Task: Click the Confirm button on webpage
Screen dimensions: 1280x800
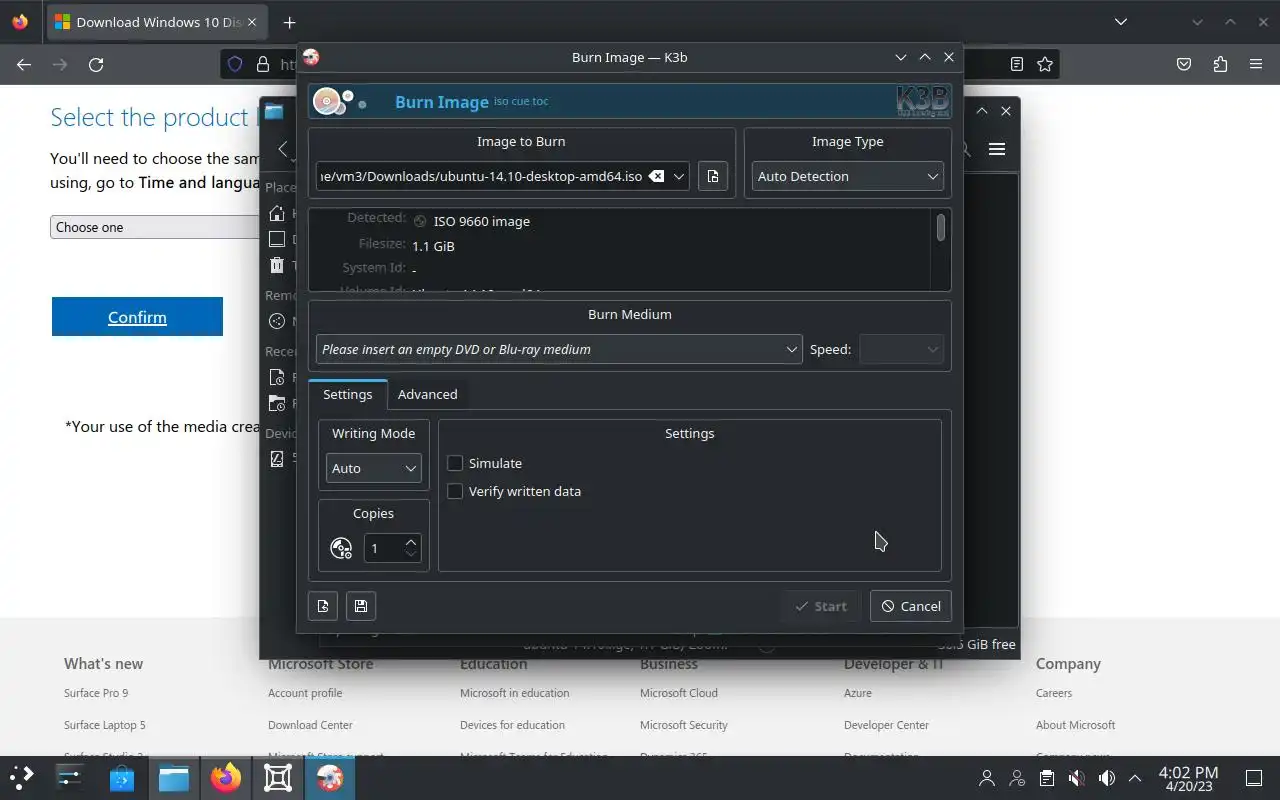Action: tap(137, 317)
